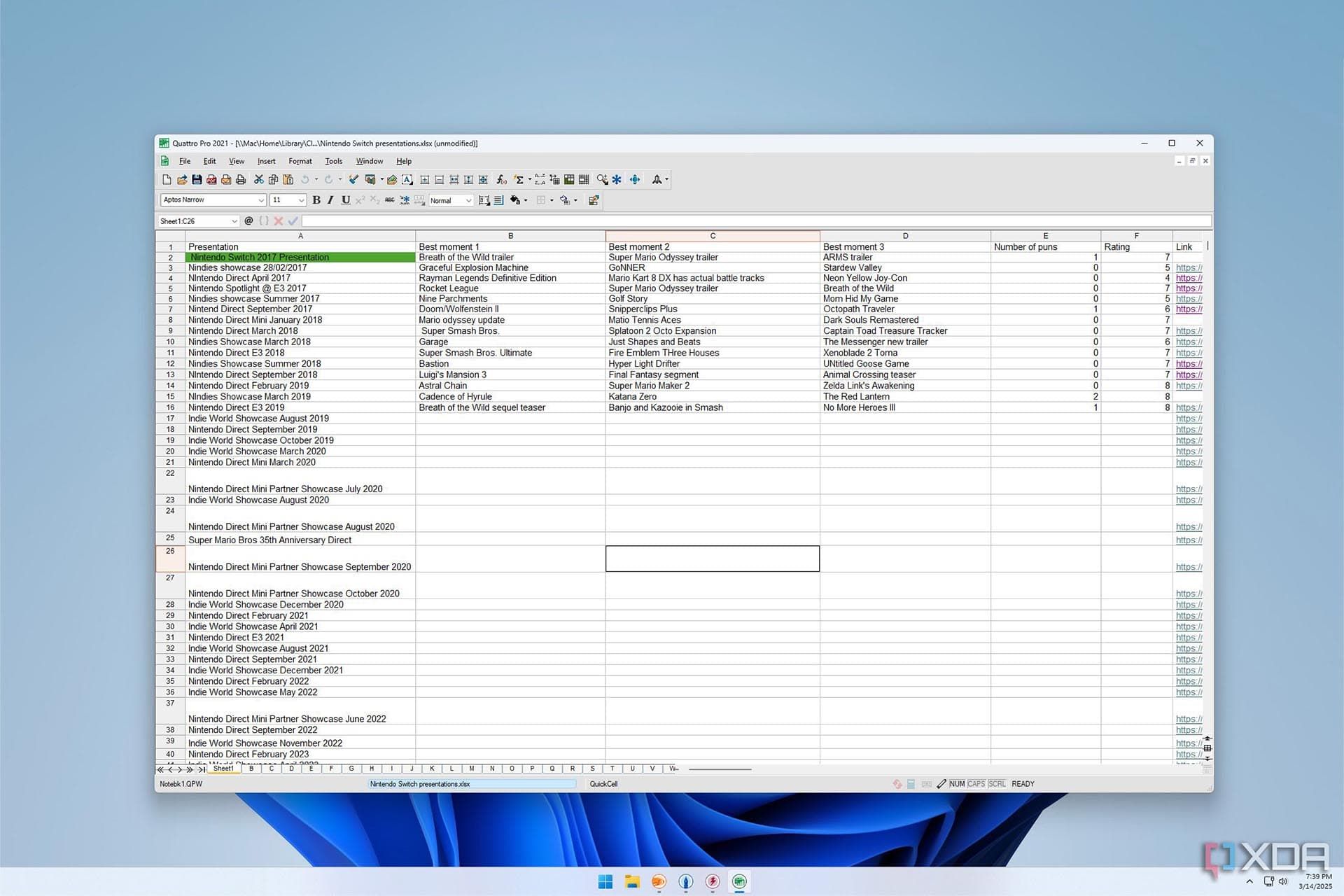Screen dimensions: 1344x896
Task: Toggle Underline formatting
Action: tap(345, 200)
